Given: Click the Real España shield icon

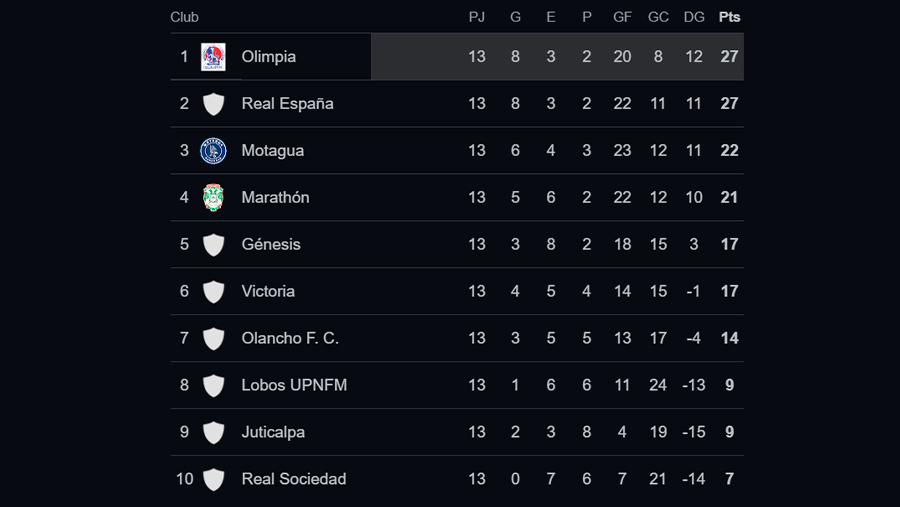Looking at the screenshot, I should [214, 104].
